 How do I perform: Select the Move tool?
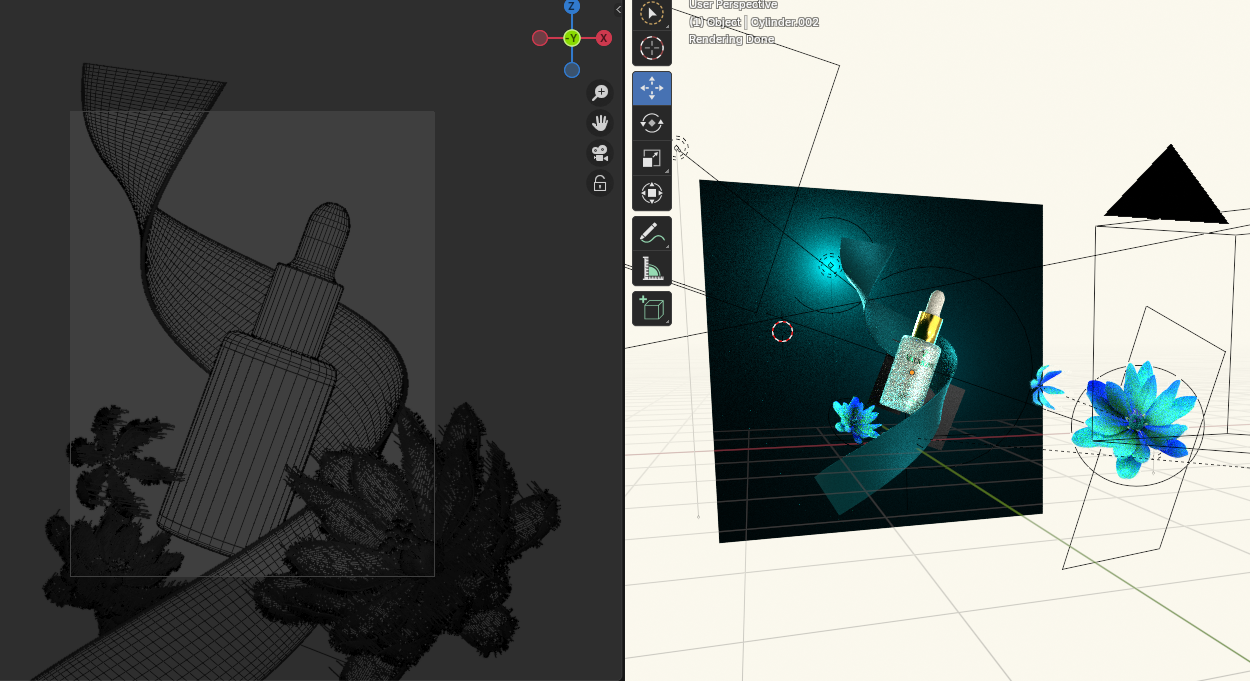(x=651, y=89)
